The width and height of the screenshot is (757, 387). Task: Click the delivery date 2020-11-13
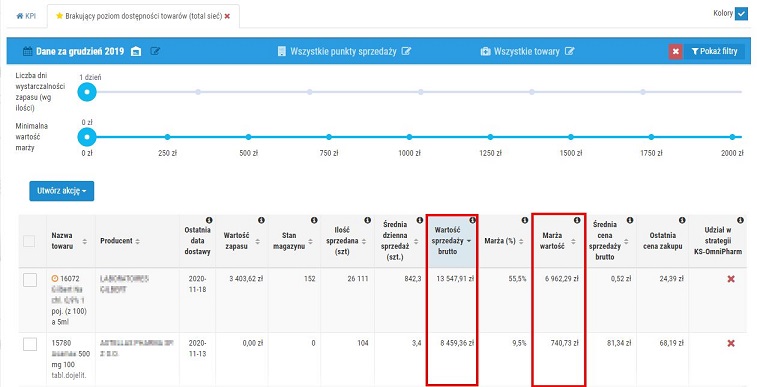(197, 348)
